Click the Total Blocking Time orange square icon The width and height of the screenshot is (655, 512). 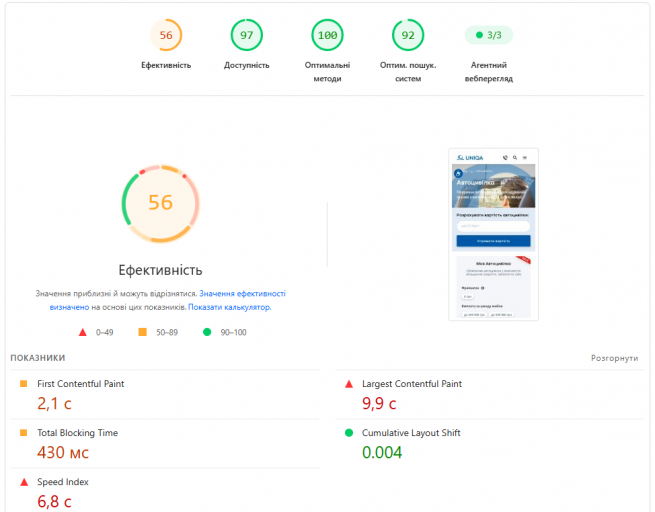click(x=23, y=433)
